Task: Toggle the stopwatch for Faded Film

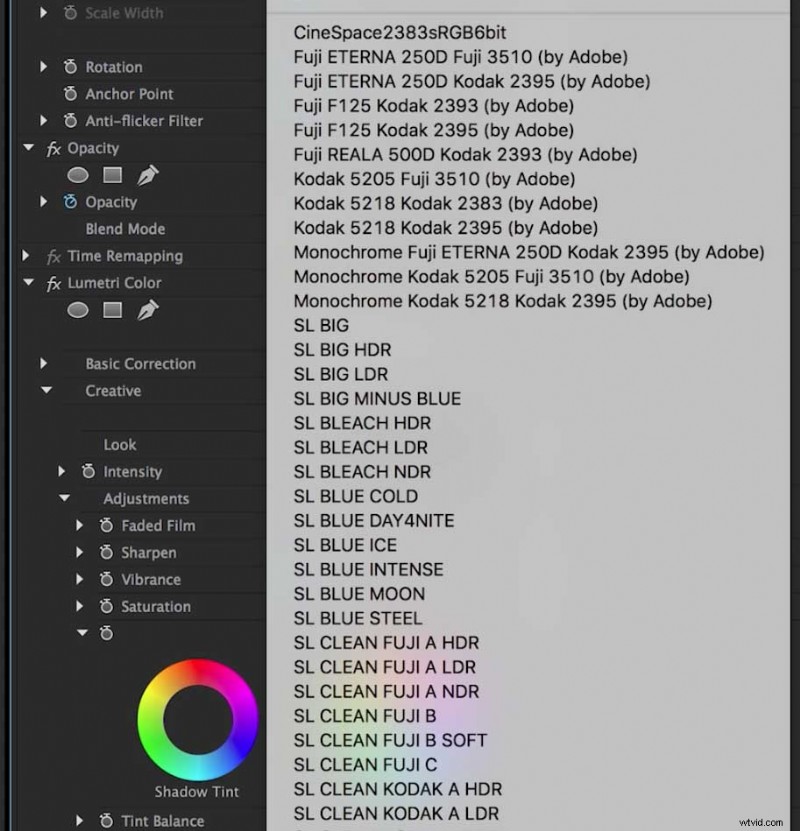Action: (108, 525)
